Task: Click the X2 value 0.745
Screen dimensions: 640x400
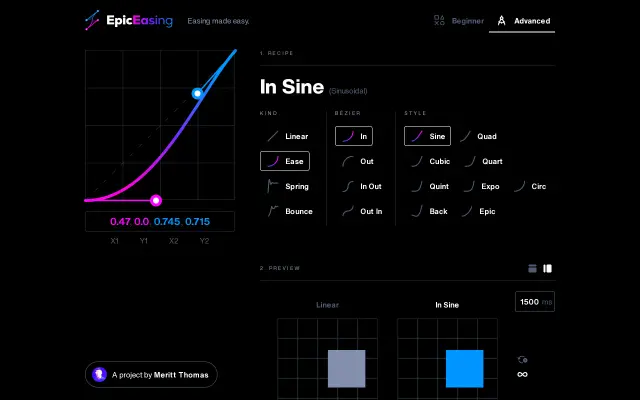Action: coord(167,222)
